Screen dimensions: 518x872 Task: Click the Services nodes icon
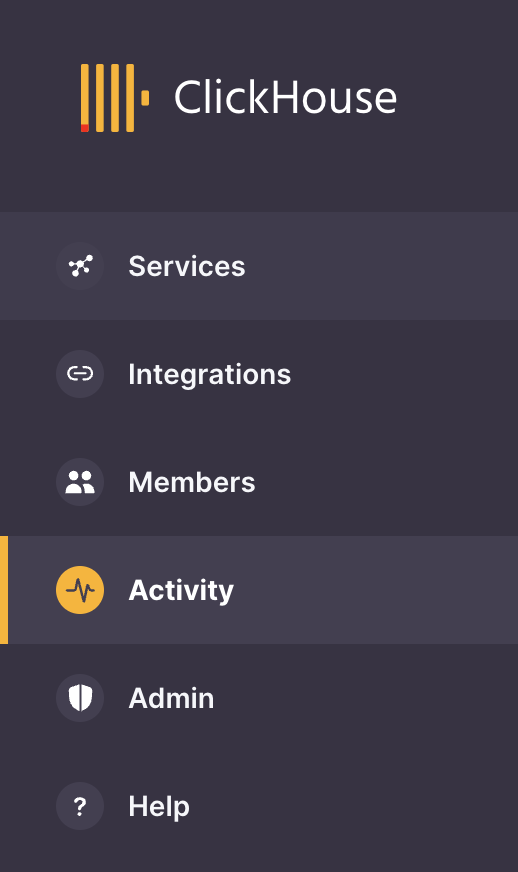pos(80,266)
